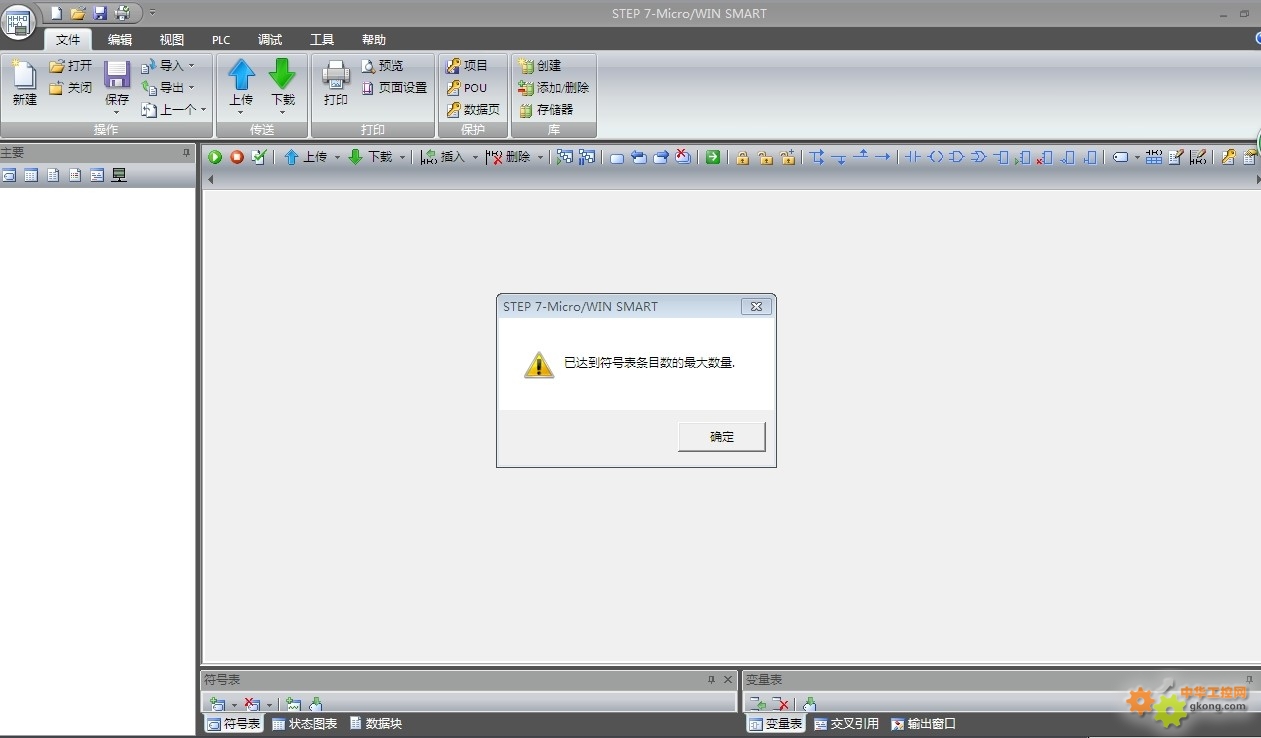Pin the 符号表 panel
Viewport: 1261px width, 738px height.
(x=711, y=680)
